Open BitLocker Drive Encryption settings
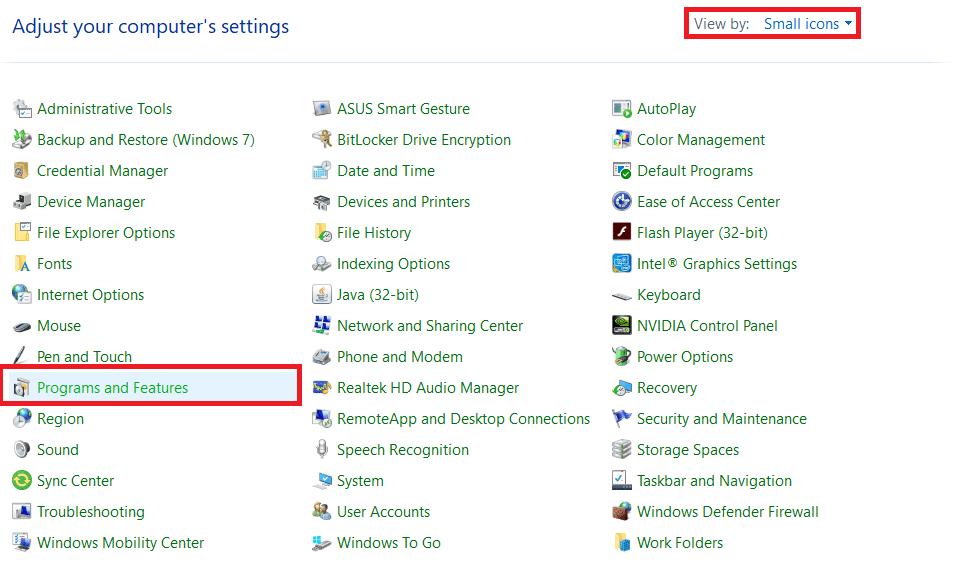This screenshot has height=581, width=961. [423, 140]
